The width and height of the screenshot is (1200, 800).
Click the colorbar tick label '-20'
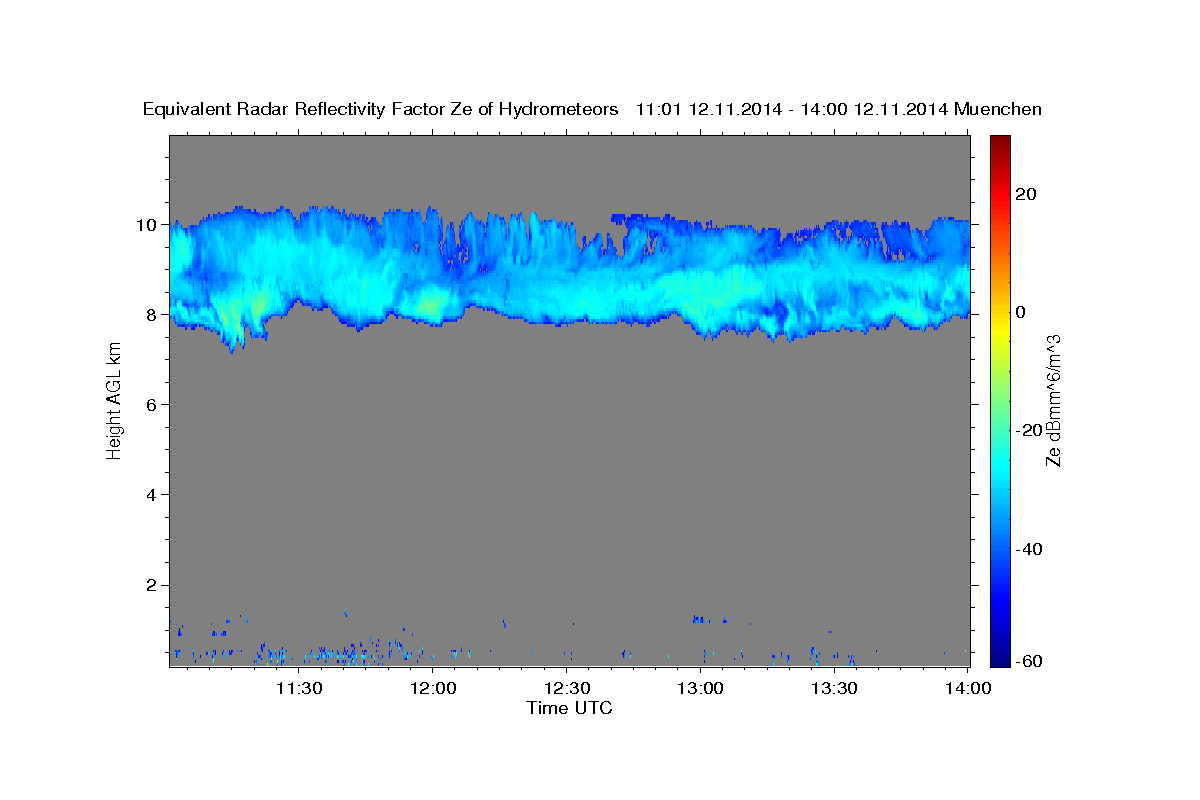click(1029, 430)
